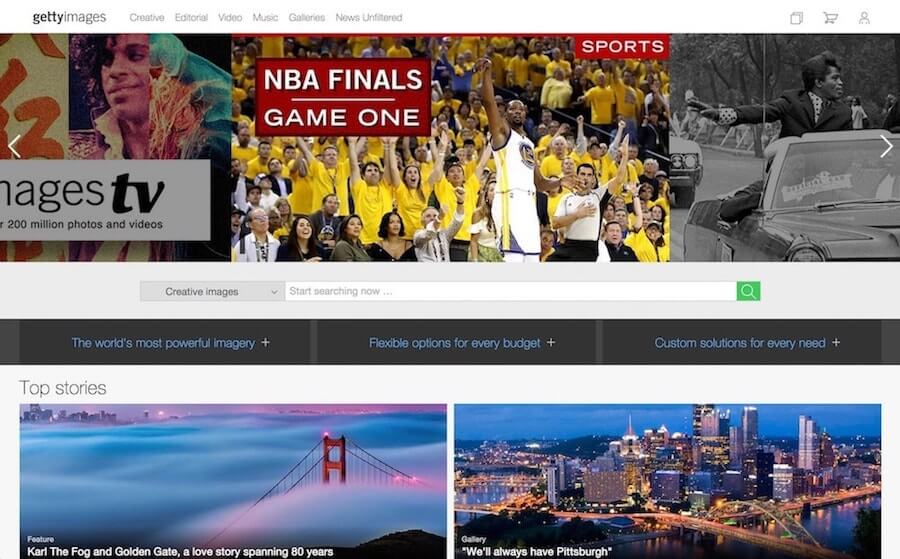Open the NBA Finals Game One banner
The width and height of the screenshot is (900, 559).
(343, 97)
